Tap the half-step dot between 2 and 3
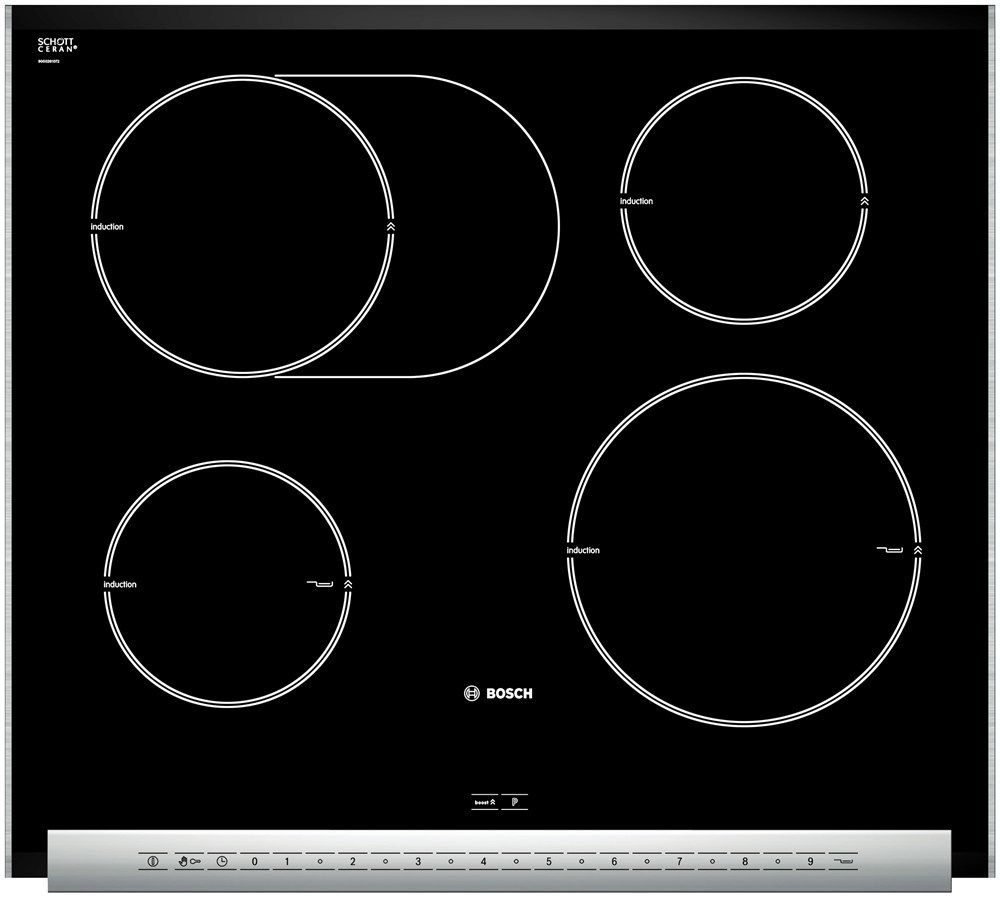Screen dimensions: 1000x897 point(385,861)
